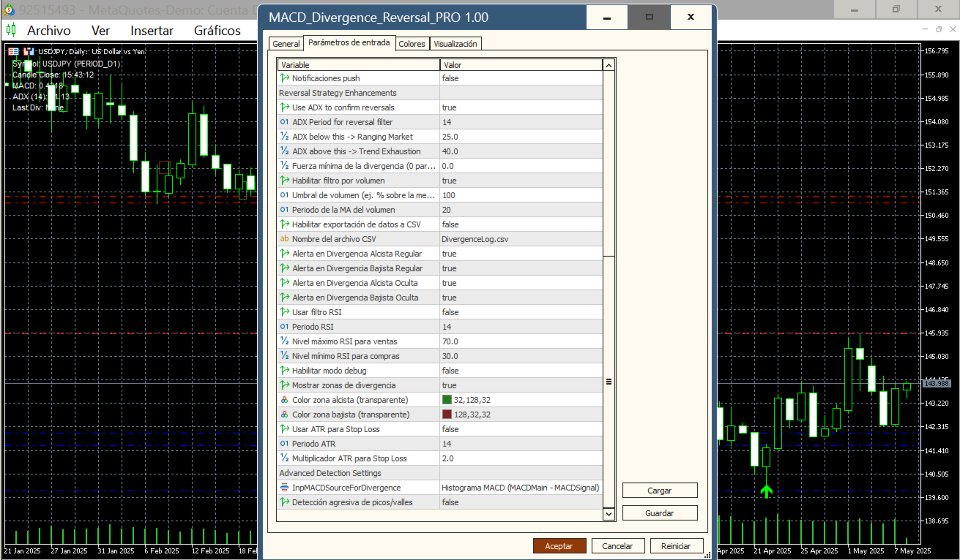Click the parameter list scrollbar thumb
This screenshot has height=560, width=960.
[609, 381]
